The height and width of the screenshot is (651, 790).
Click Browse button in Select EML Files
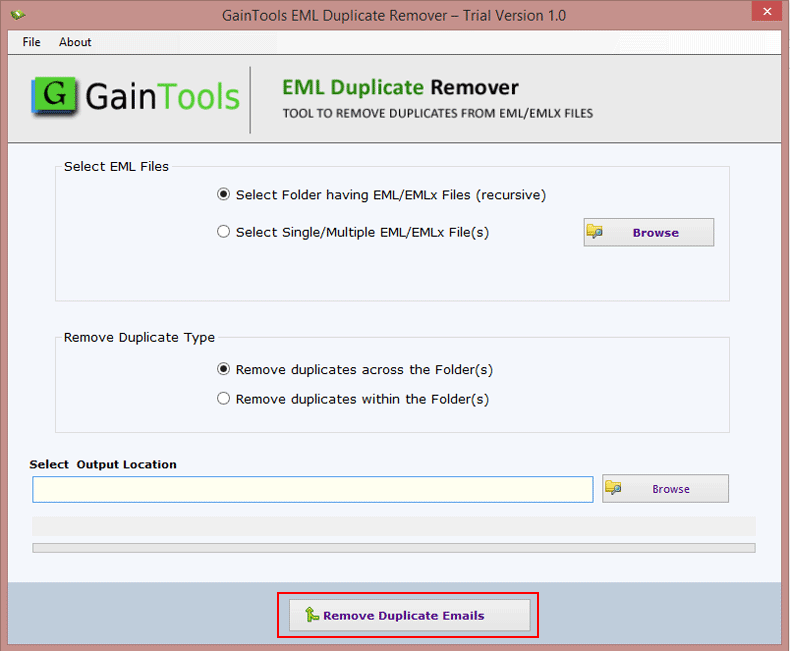pyautogui.click(x=648, y=232)
